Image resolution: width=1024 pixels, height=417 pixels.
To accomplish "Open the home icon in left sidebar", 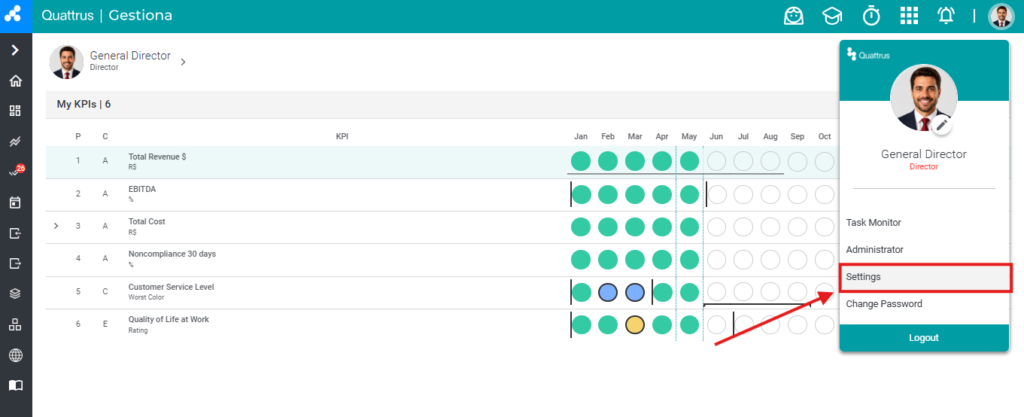I will pos(16,81).
